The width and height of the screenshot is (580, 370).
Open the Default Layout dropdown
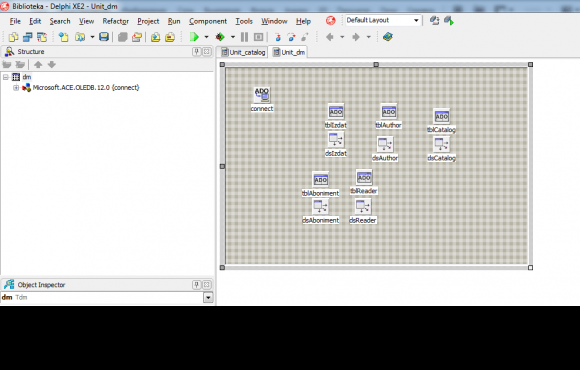click(x=416, y=20)
